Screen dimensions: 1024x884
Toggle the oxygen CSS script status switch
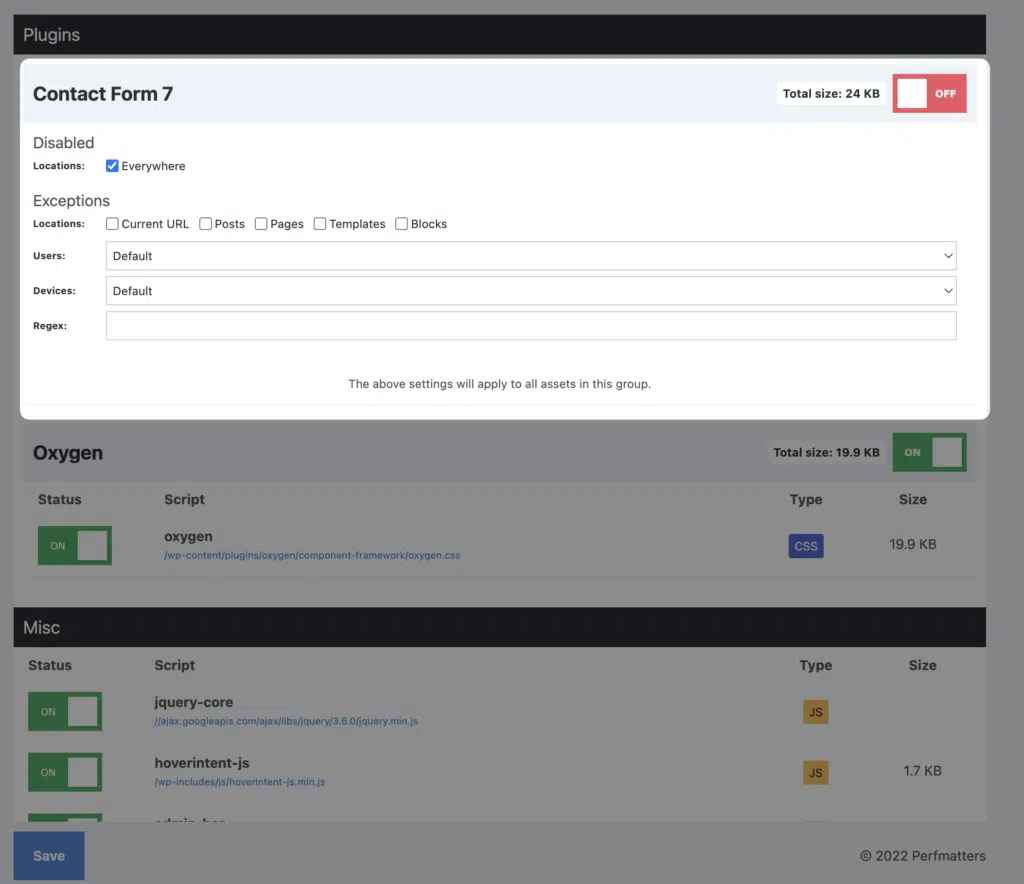point(74,546)
